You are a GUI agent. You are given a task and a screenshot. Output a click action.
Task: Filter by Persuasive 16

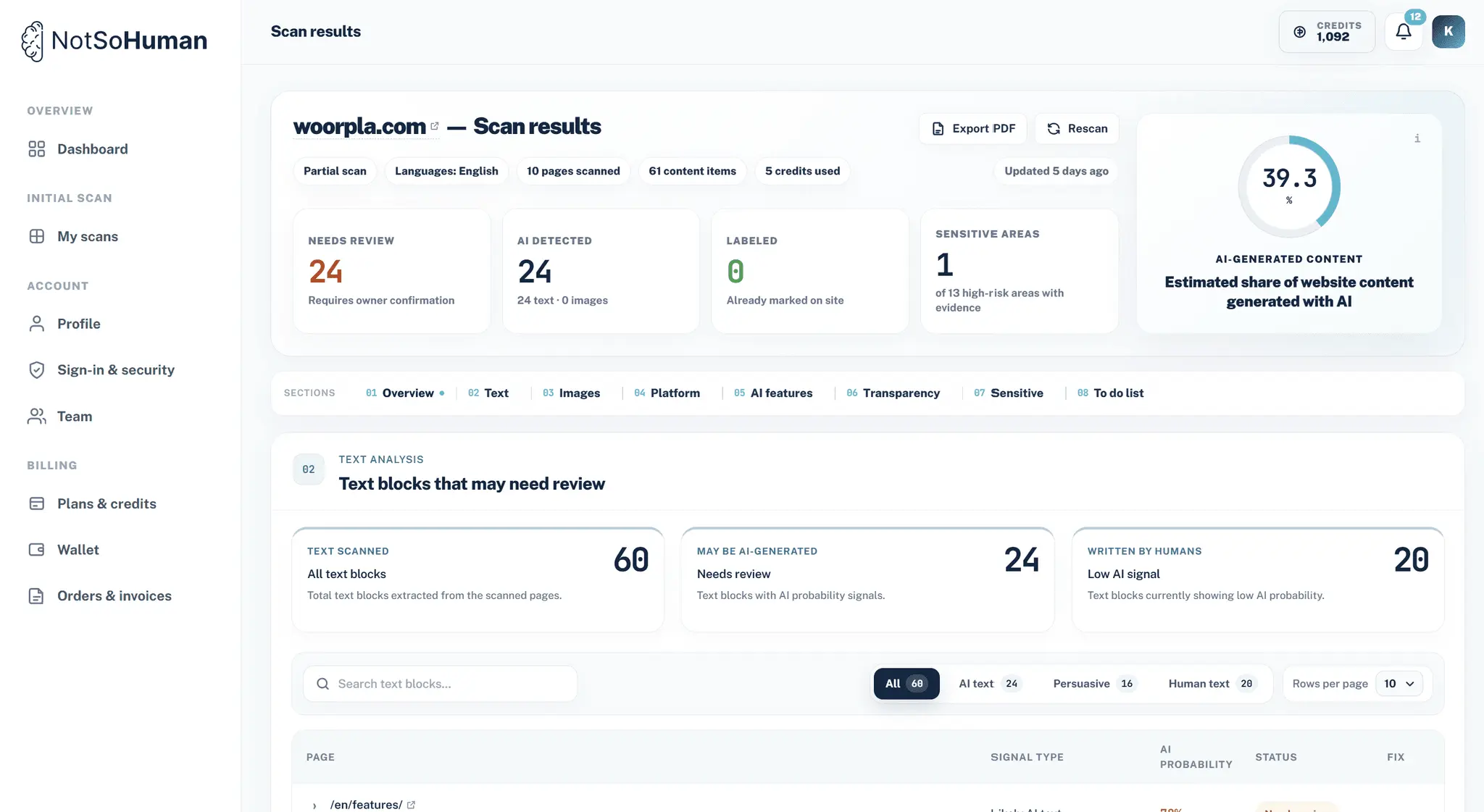pos(1094,684)
